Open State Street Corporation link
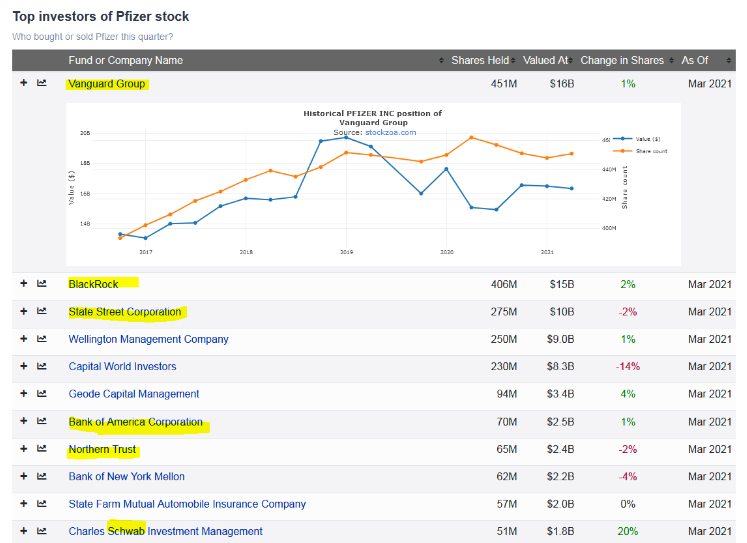This screenshot has height=543, width=747. [x=125, y=312]
